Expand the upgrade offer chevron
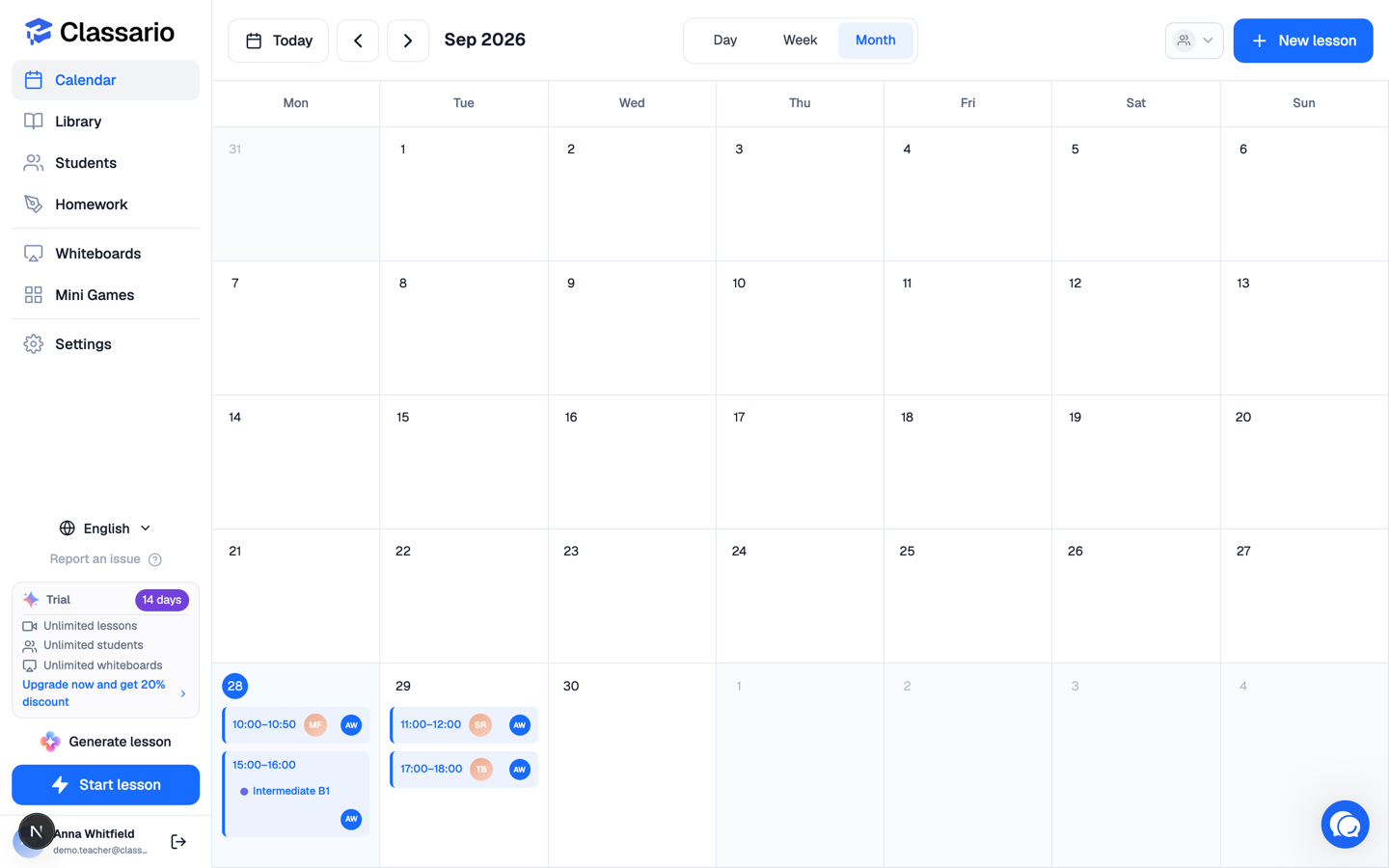This screenshot has height=868, width=1389. pos(183,693)
